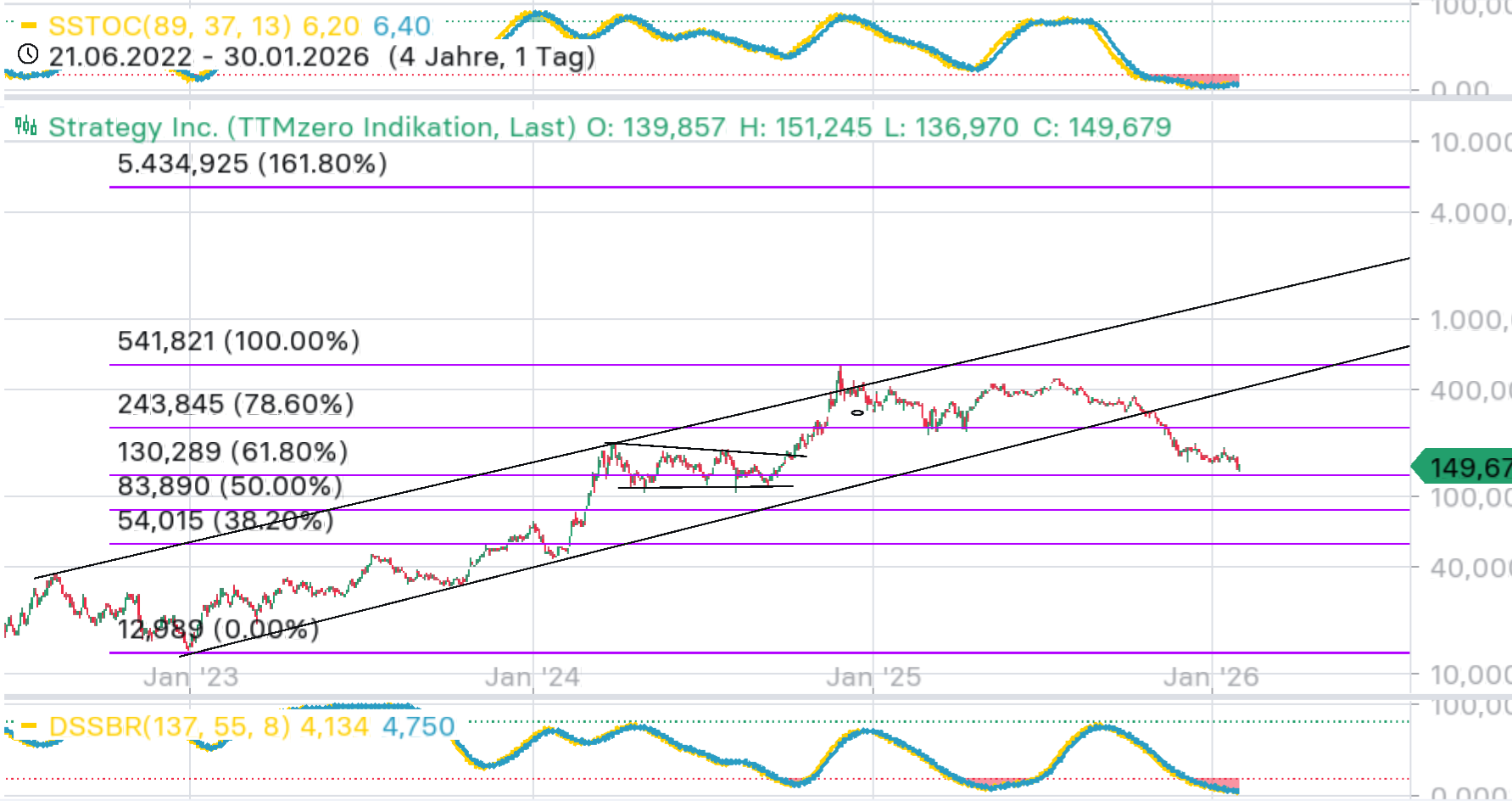Select the 130,289 (61.80%) Fibonacci label
The width and height of the screenshot is (1512, 801).
(x=232, y=451)
